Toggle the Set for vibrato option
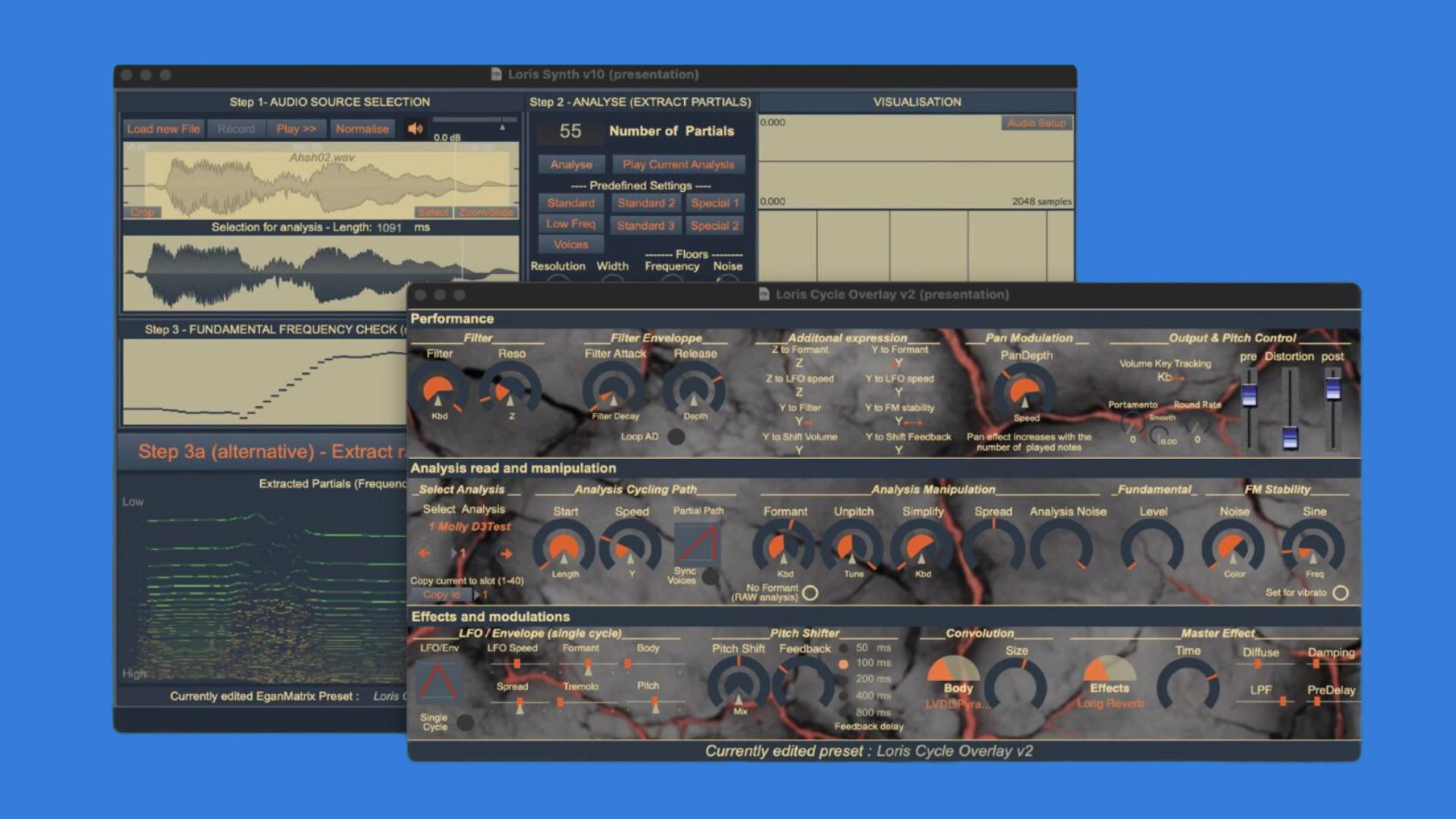Viewport: 1456px width, 819px height. pyautogui.click(x=1340, y=593)
